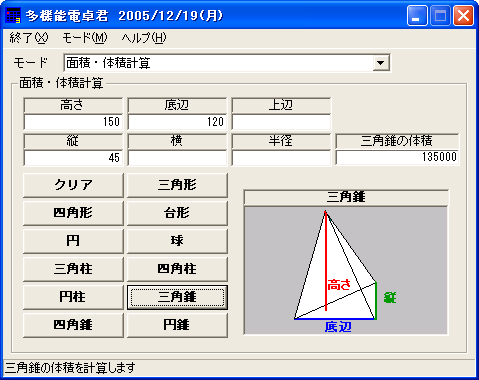479x380 pixels.
Task: Open the モード(M) menu
Action: click(85, 38)
